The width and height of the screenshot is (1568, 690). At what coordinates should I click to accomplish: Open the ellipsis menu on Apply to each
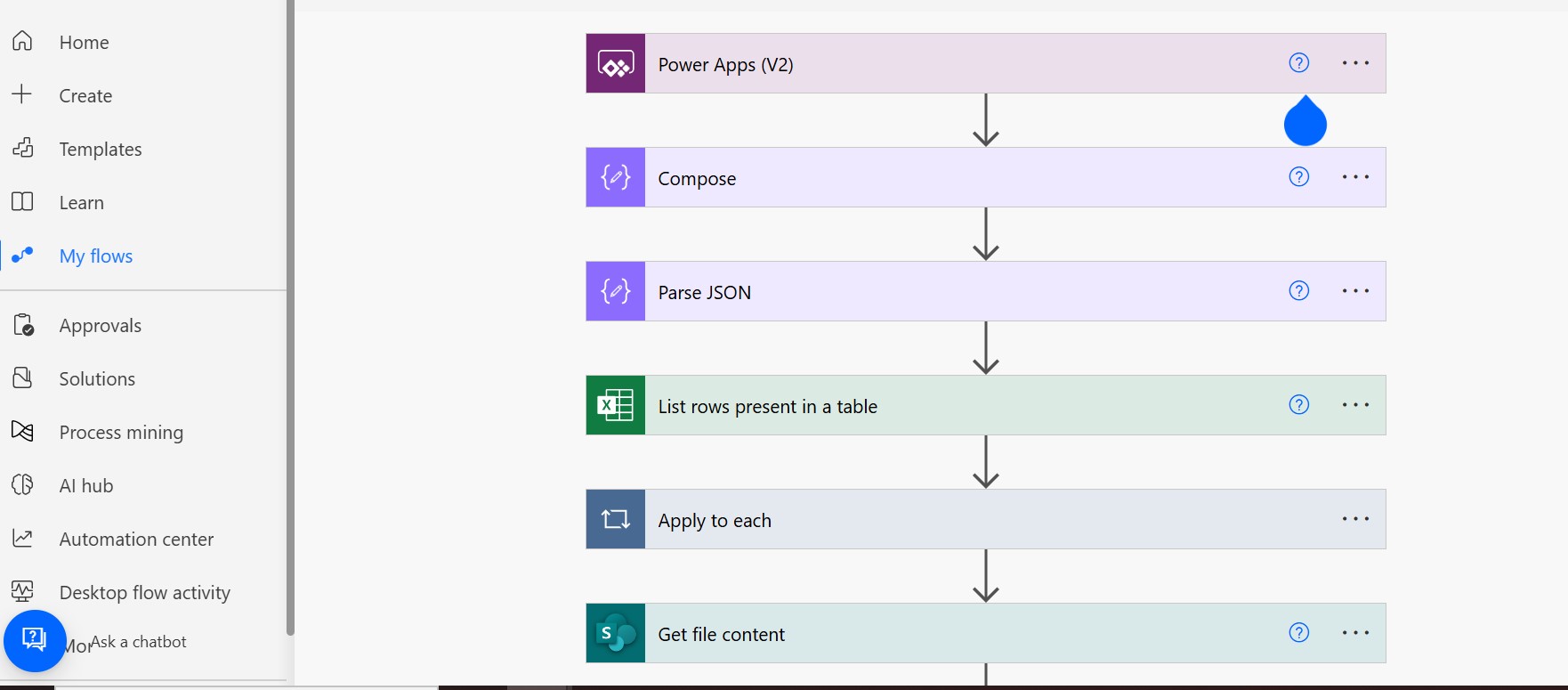click(1355, 518)
